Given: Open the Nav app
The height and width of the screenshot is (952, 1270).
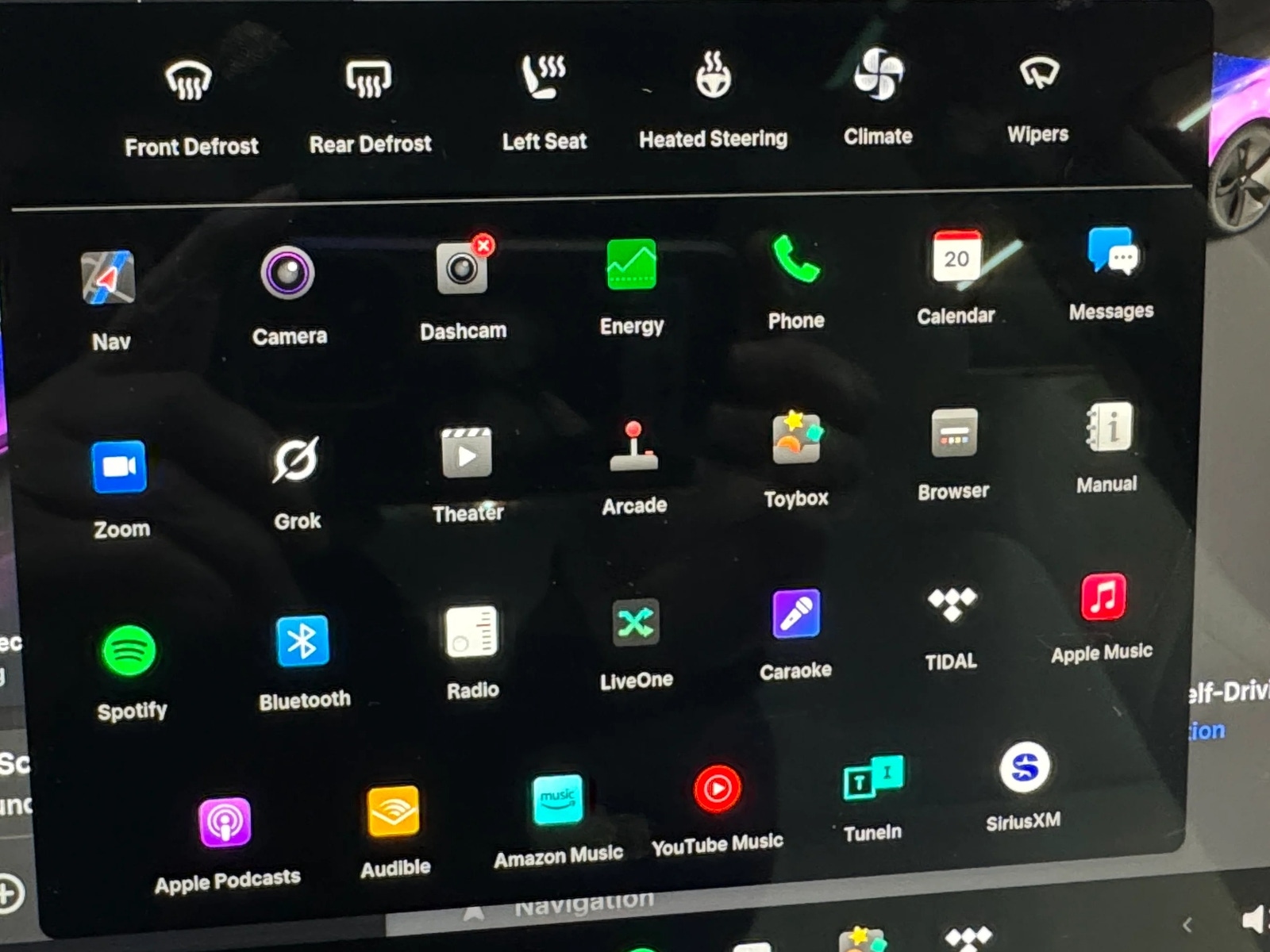Looking at the screenshot, I should (109, 278).
